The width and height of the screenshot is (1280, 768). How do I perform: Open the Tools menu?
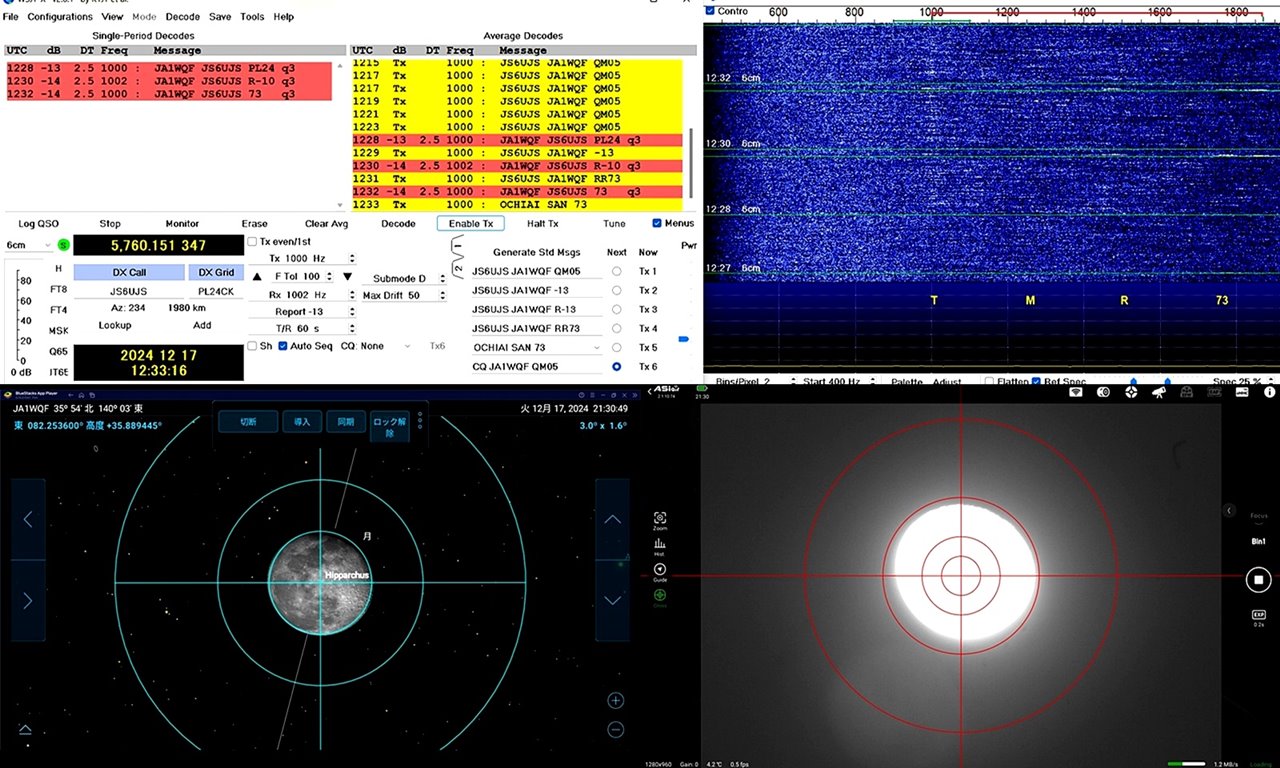252,17
